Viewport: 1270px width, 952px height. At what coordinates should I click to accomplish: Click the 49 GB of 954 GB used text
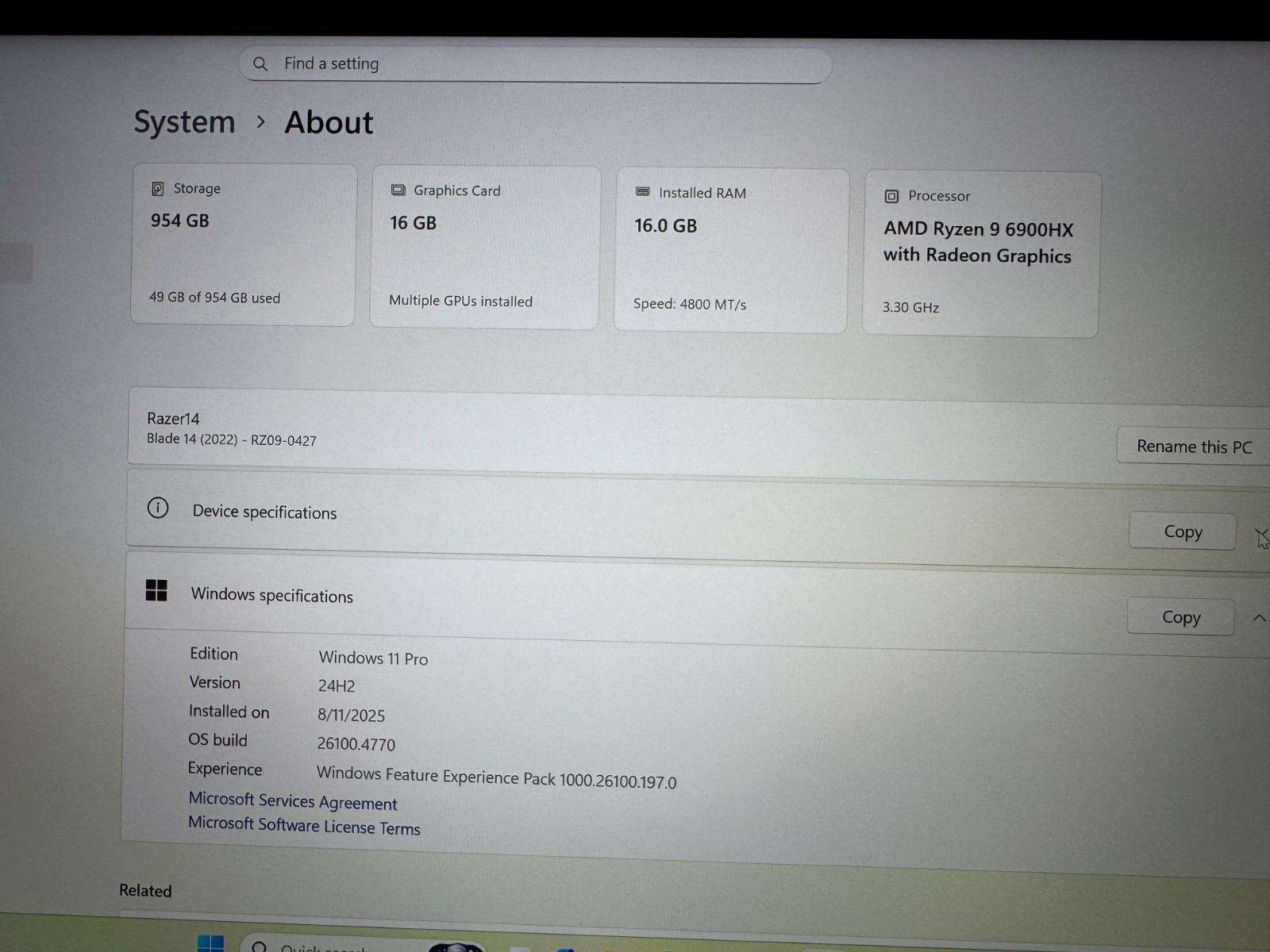coord(214,298)
